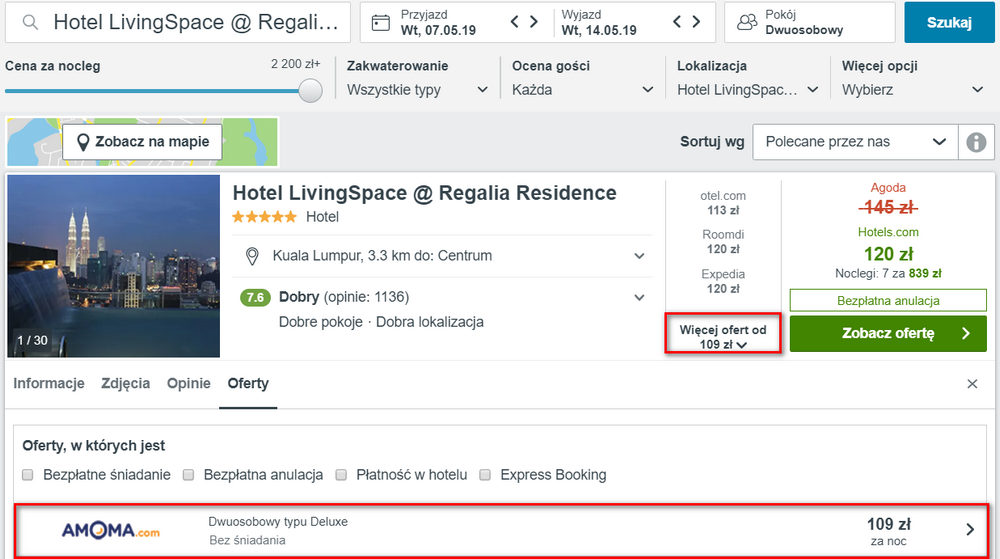Screen dimensions: 1000x559
Task: Open Roomdi 120 zł offer
Action: point(723,242)
